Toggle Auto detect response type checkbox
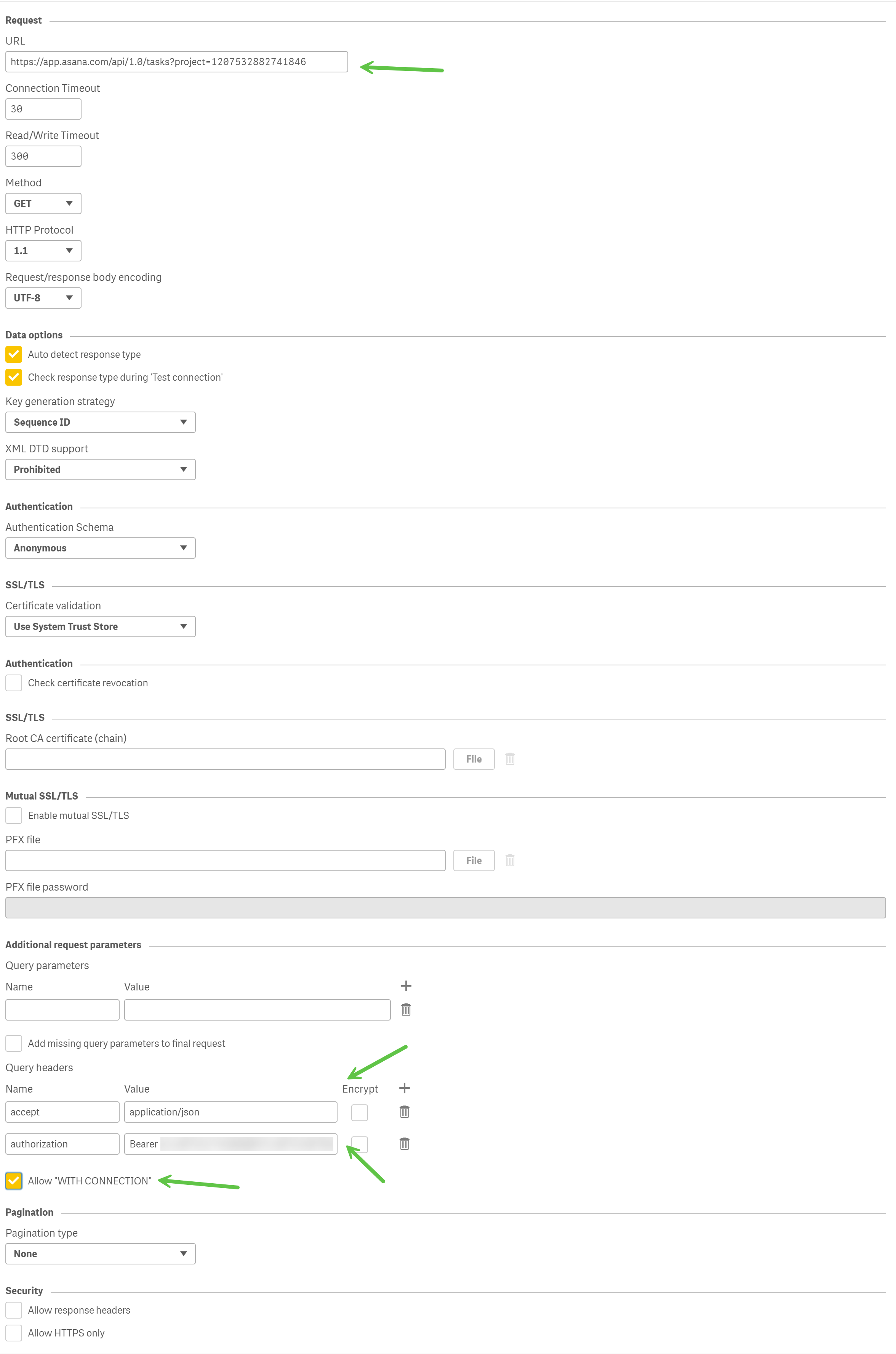The image size is (896, 1354). pyautogui.click(x=14, y=354)
